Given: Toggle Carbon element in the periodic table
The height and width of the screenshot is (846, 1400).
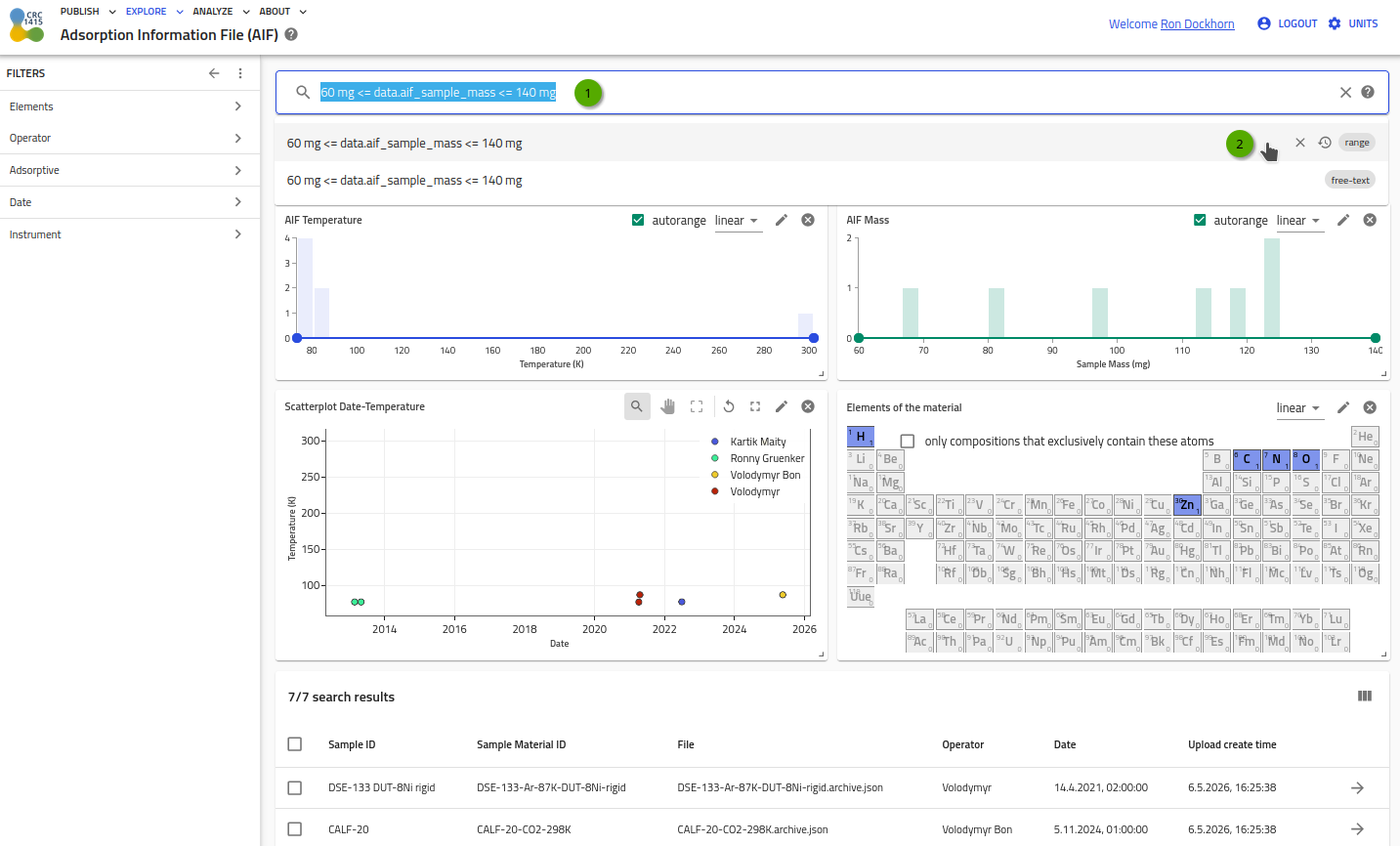Looking at the screenshot, I should (x=1247, y=459).
